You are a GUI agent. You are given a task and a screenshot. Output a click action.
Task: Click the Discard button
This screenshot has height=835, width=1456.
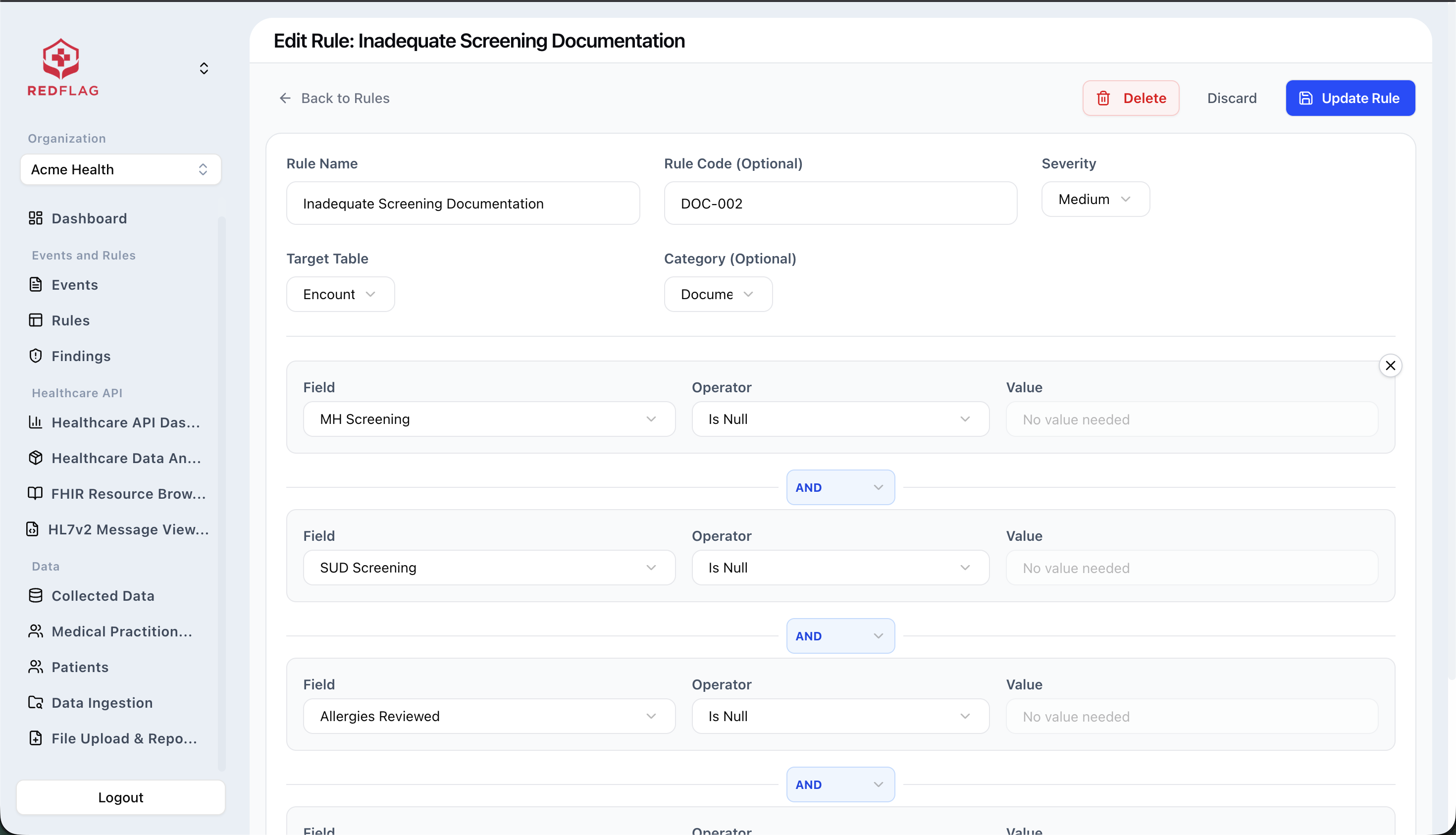tap(1232, 98)
